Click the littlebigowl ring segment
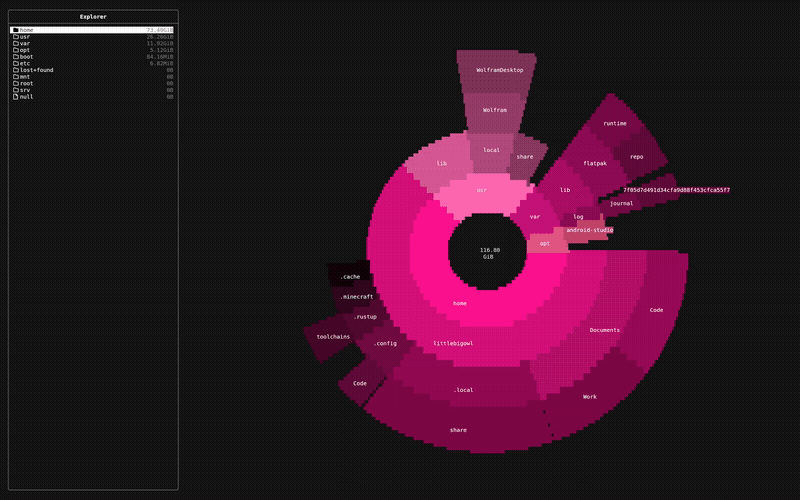The width and height of the screenshot is (800, 500). click(x=453, y=343)
